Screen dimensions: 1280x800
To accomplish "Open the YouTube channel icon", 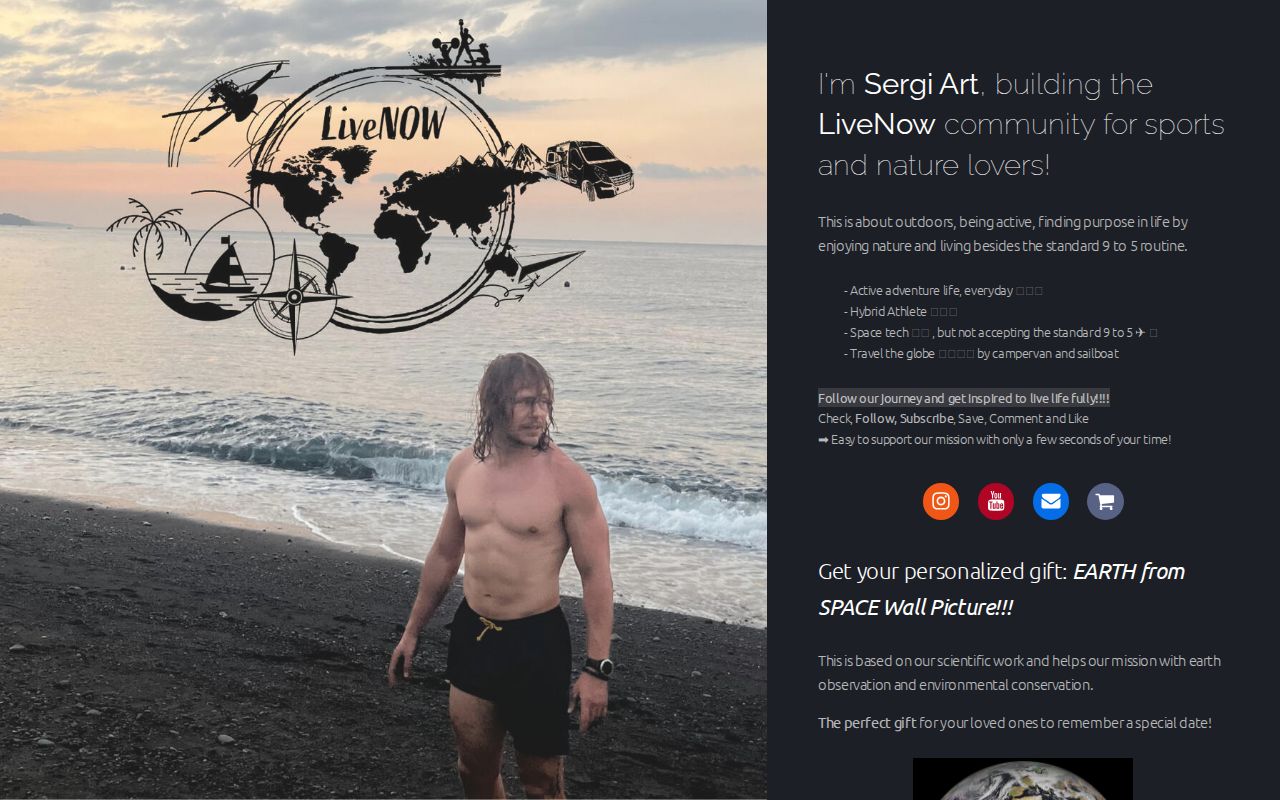I will tap(996, 502).
